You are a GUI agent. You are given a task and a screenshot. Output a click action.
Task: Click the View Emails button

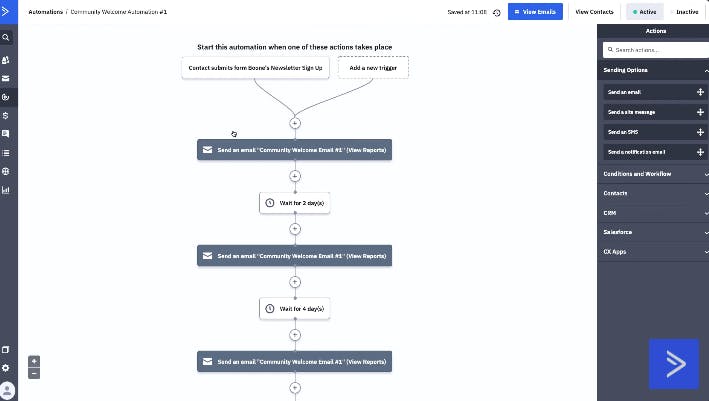pyautogui.click(x=535, y=12)
